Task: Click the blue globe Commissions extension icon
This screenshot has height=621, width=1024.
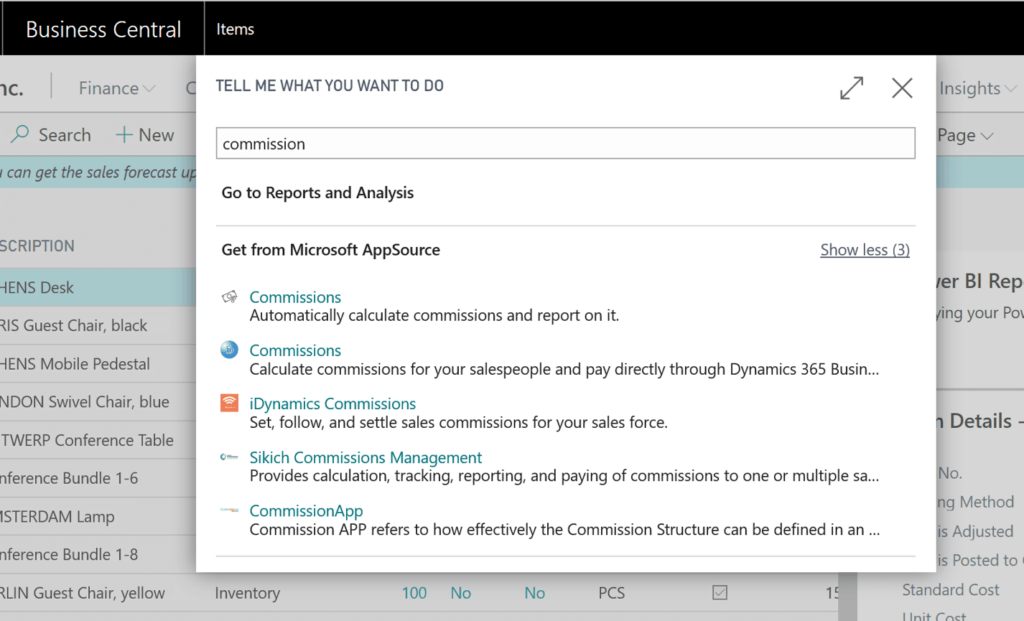Action: pyautogui.click(x=229, y=350)
